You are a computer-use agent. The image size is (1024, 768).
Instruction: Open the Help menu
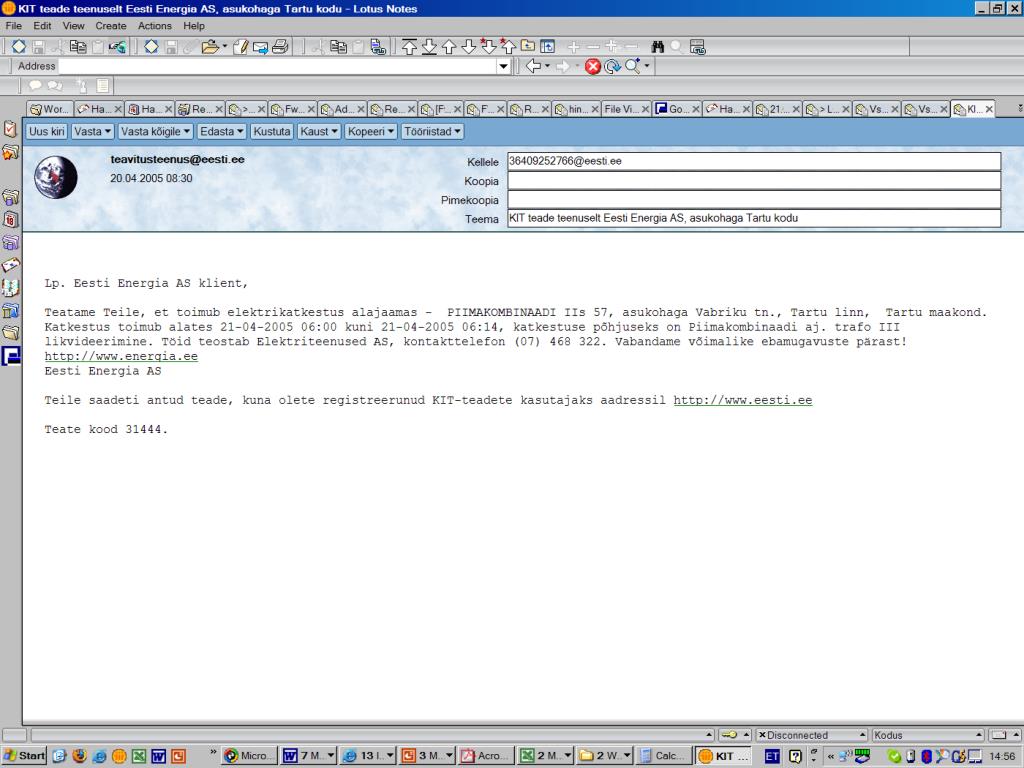193,25
